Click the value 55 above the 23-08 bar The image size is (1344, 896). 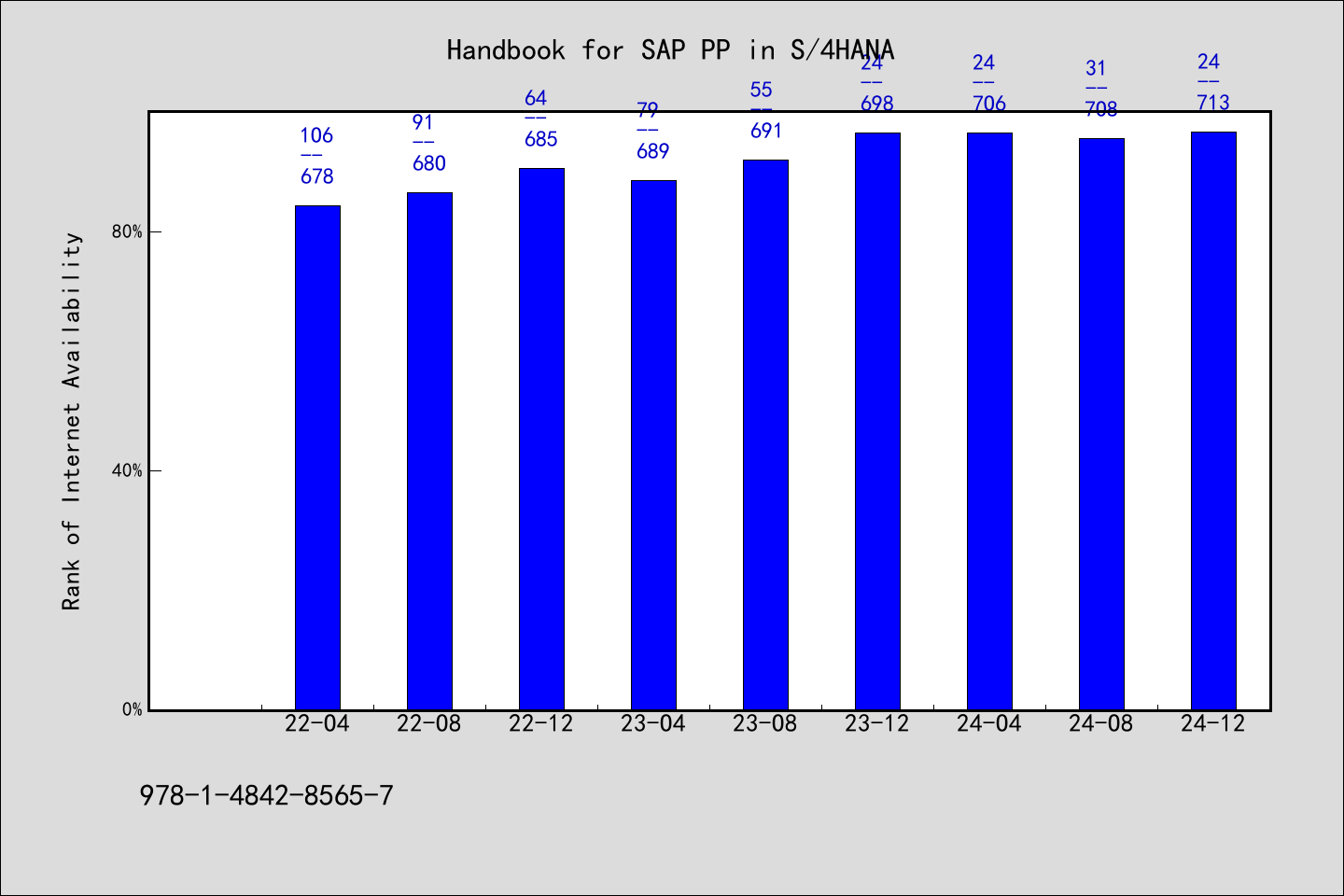(762, 90)
